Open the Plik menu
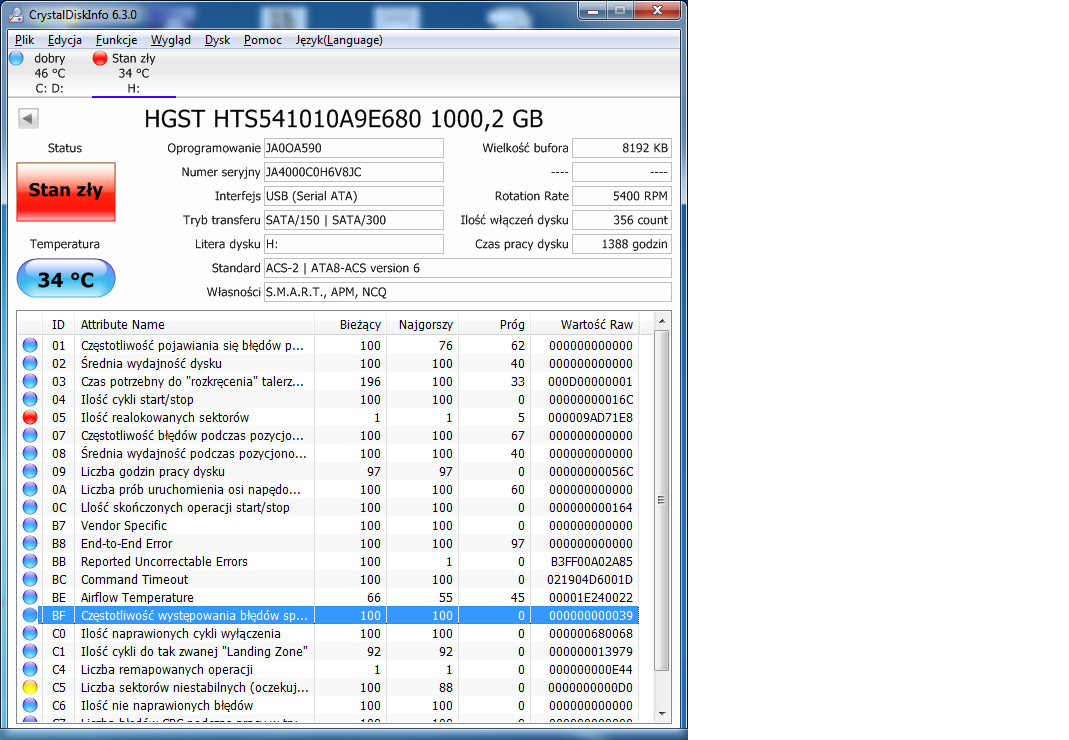This screenshot has width=1069, height=740. [x=25, y=40]
